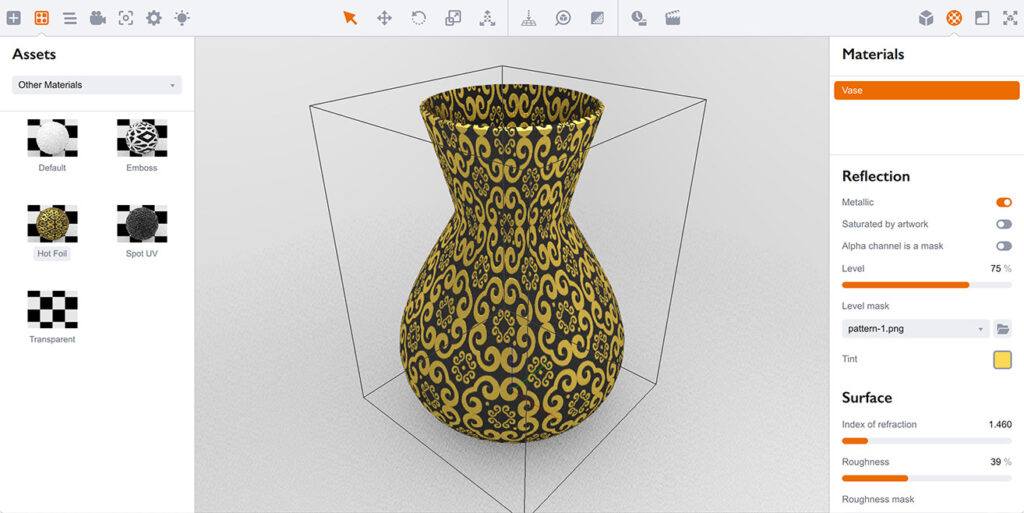Enable Saturated by artwork switch
Screen dimensions: 1024x513
pyautogui.click(x=1003, y=224)
